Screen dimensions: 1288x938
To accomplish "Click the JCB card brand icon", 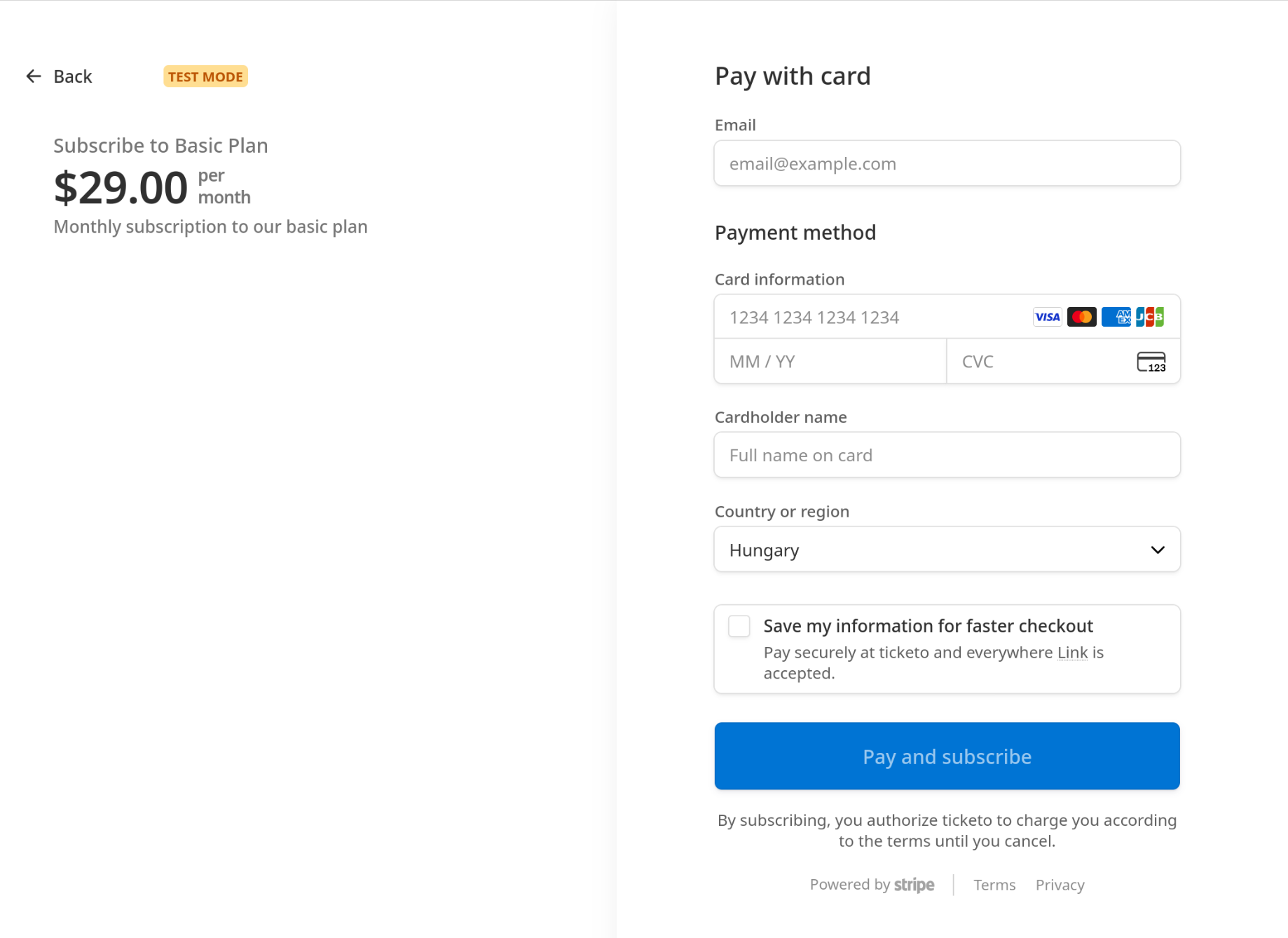I will (x=1150, y=317).
